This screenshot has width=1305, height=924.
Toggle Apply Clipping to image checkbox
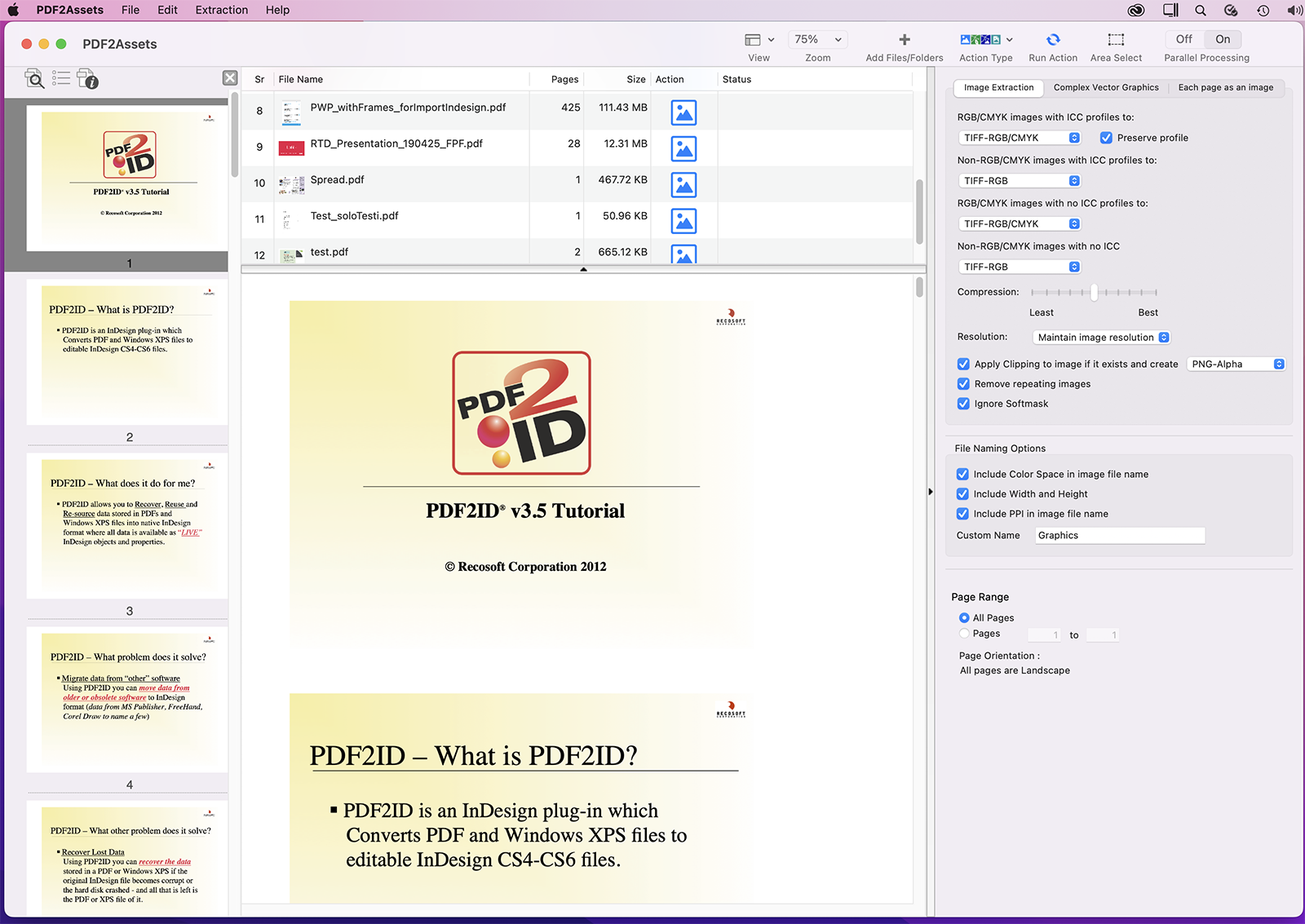pyautogui.click(x=963, y=364)
